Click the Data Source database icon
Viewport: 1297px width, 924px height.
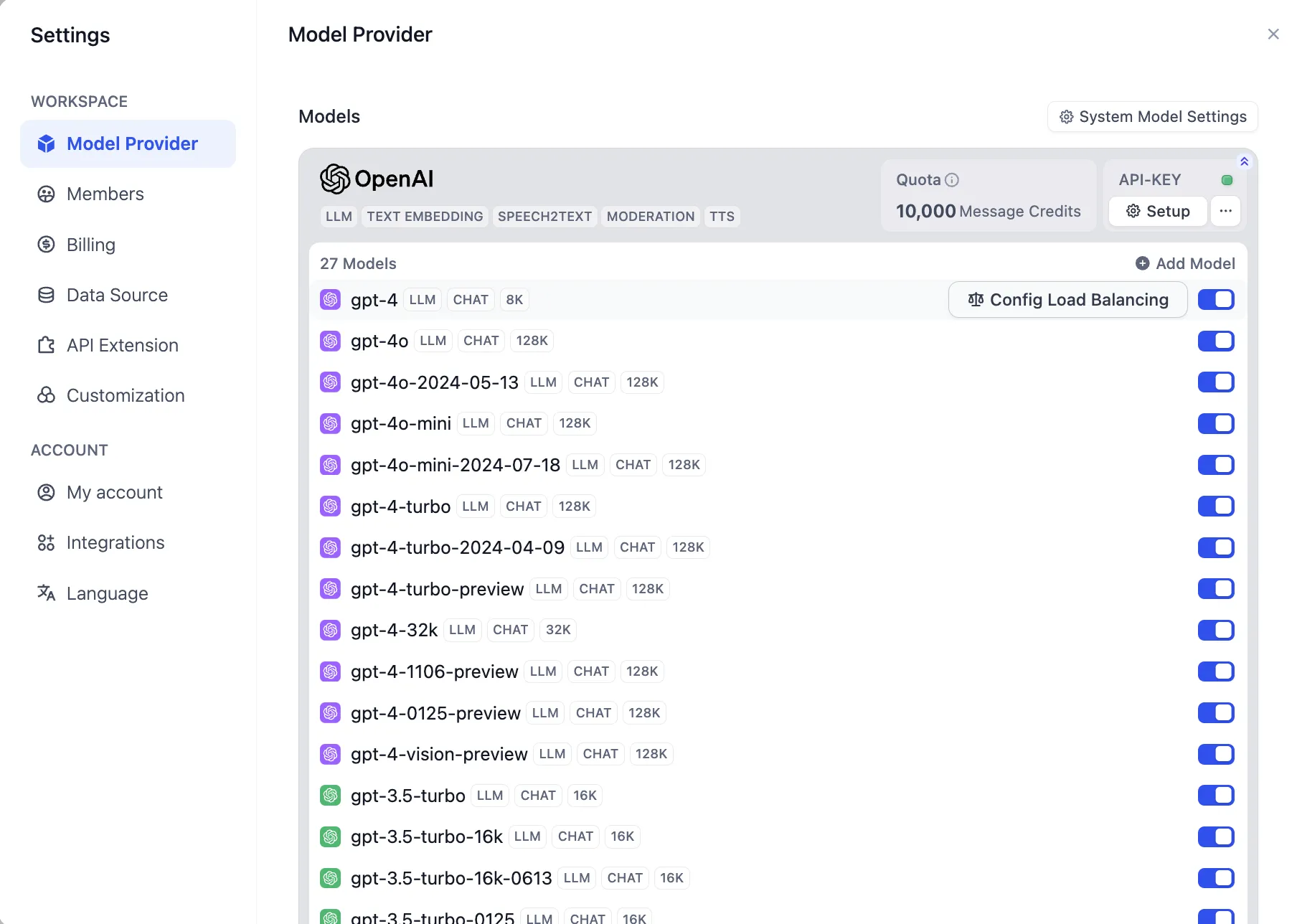click(x=46, y=295)
